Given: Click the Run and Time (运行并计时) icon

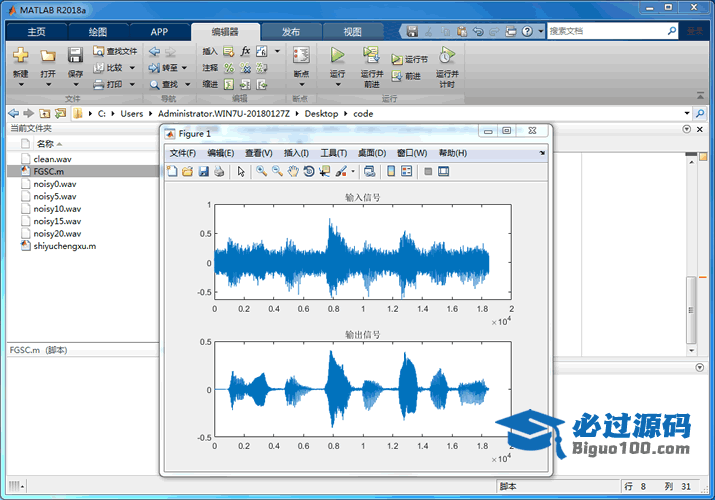Looking at the screenshot, I should (447, 56).
